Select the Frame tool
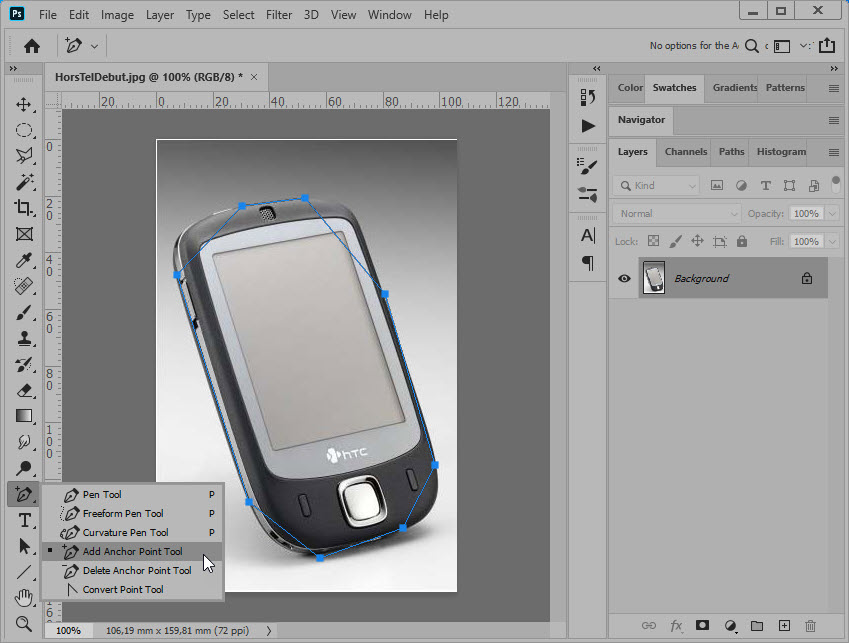The image size is (849, 643). (x=23, y=234)
